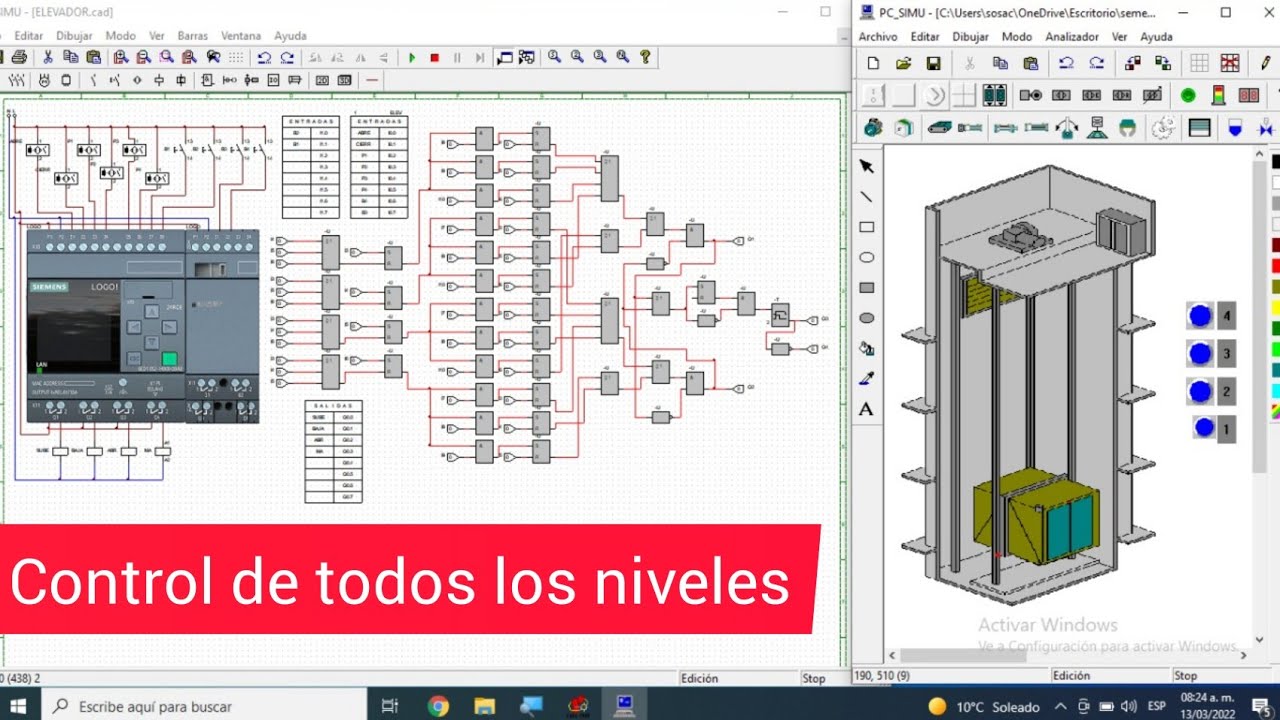Open the taskbar notification center
1280x720 pixels.
(x=1260, y=705)
